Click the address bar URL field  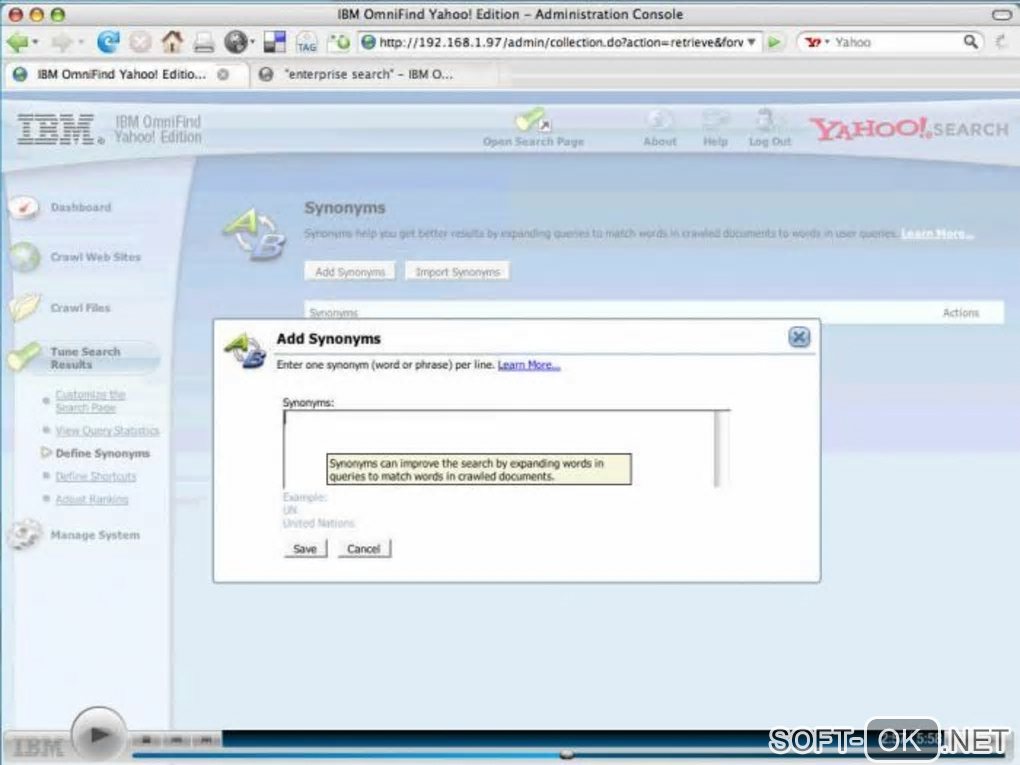[561, 42]
